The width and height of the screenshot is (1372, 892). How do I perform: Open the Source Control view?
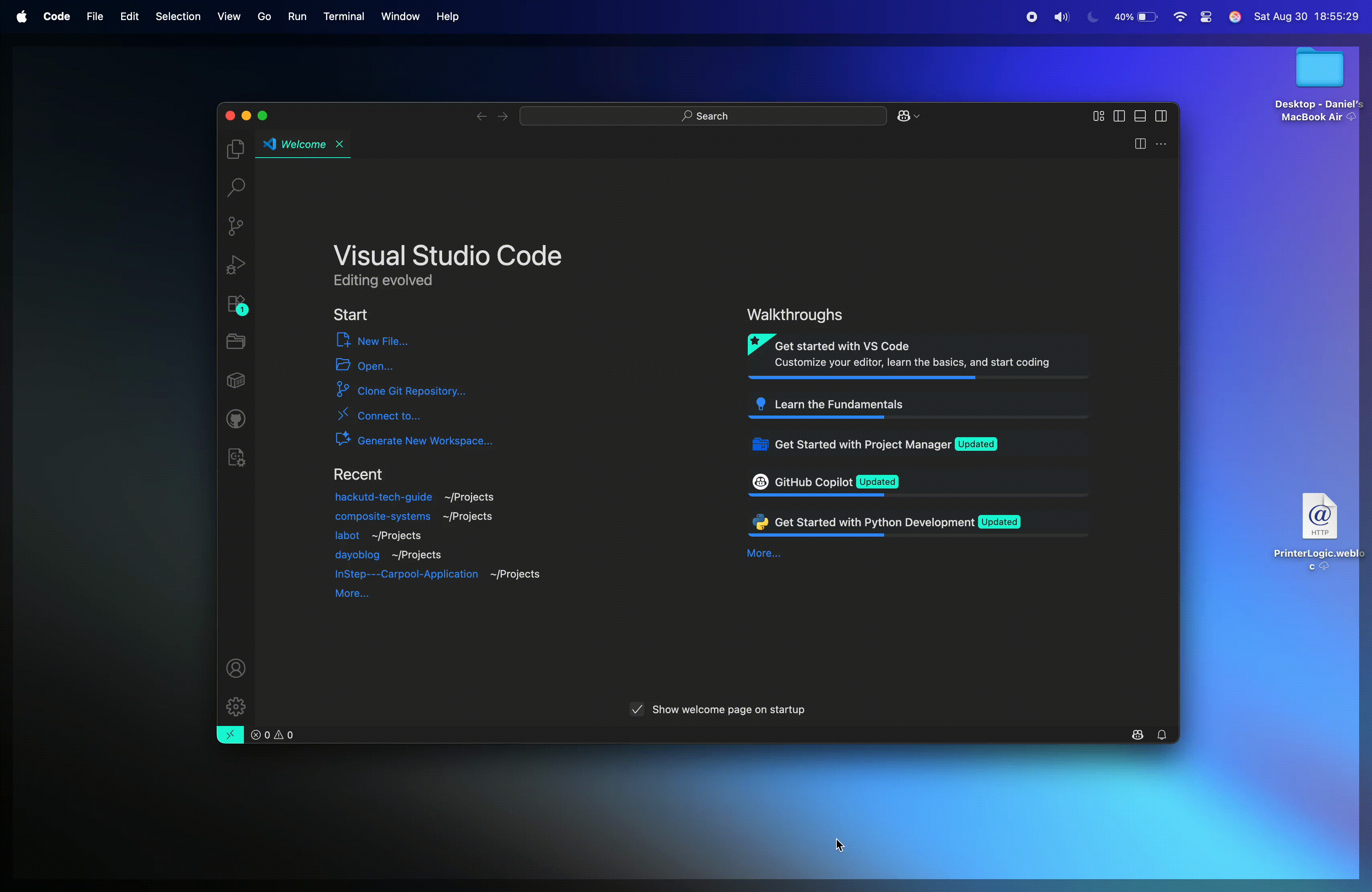pos(235,226)
